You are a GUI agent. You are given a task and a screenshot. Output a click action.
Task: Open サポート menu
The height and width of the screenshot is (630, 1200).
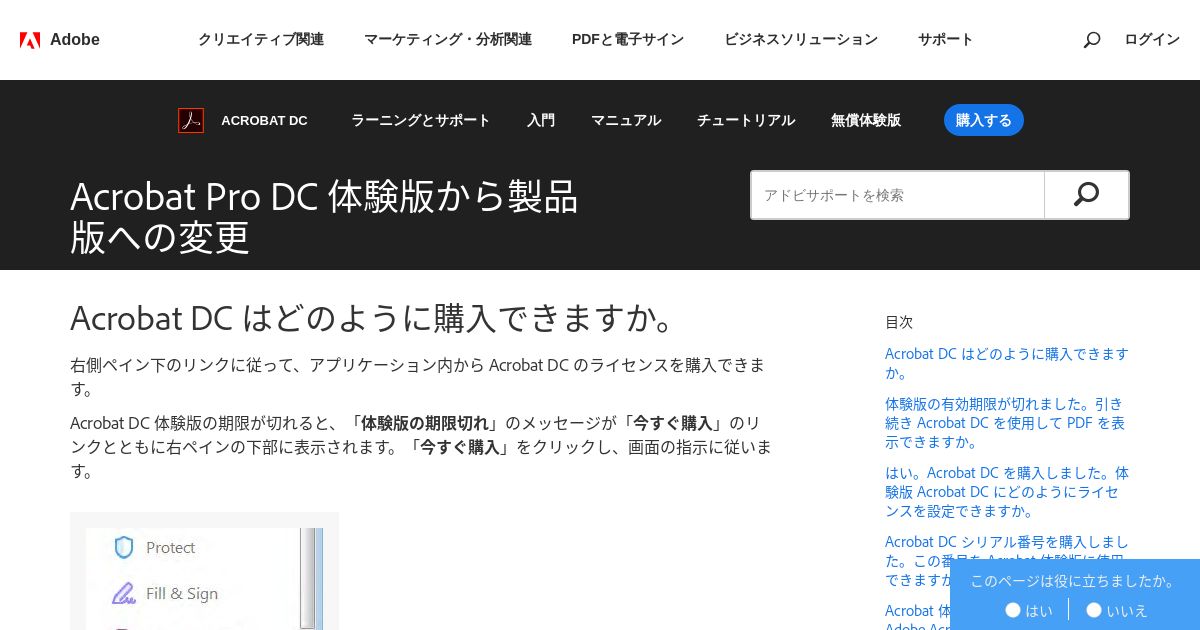point(946,40)
